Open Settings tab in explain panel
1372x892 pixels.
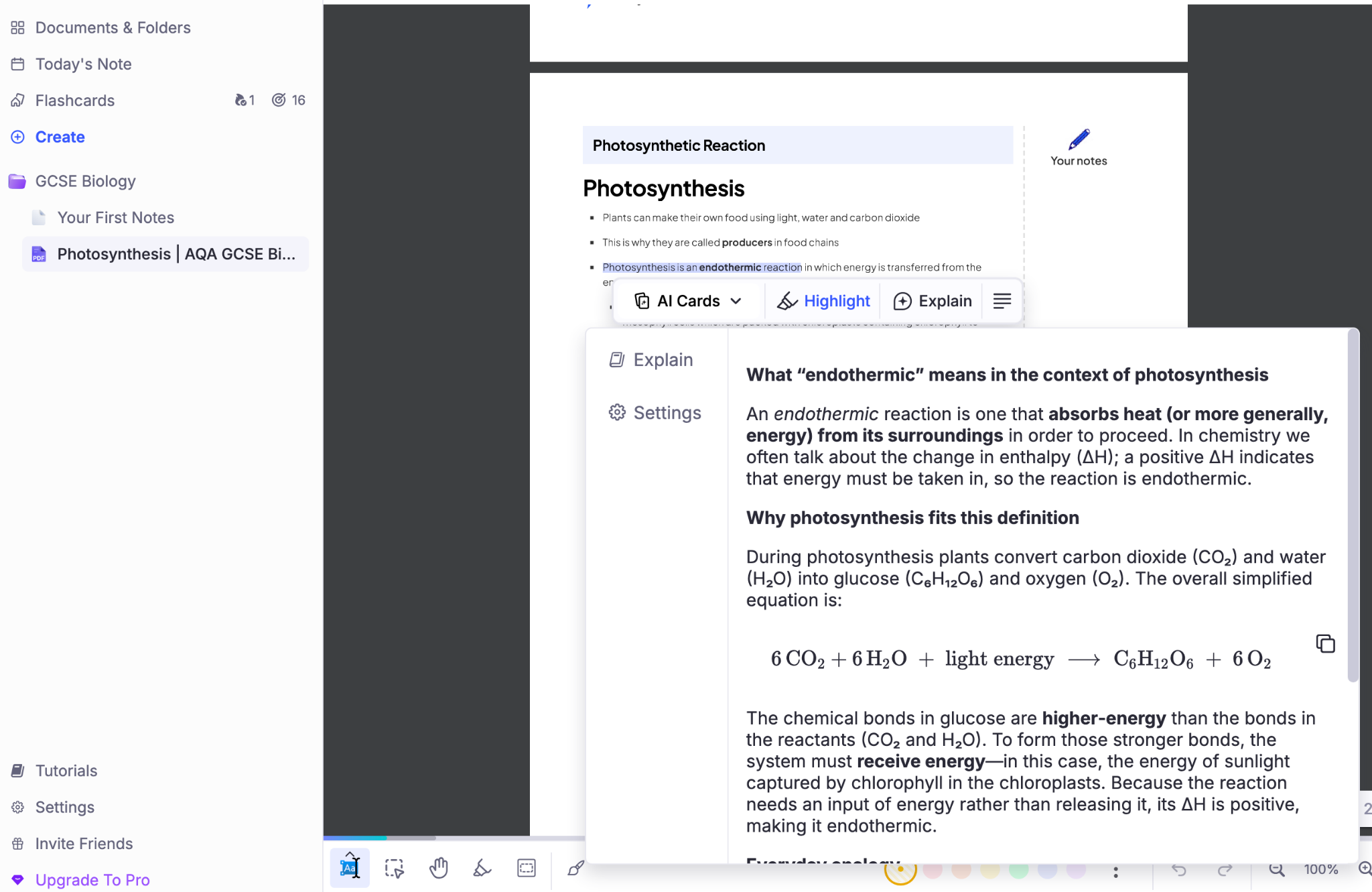655,413
